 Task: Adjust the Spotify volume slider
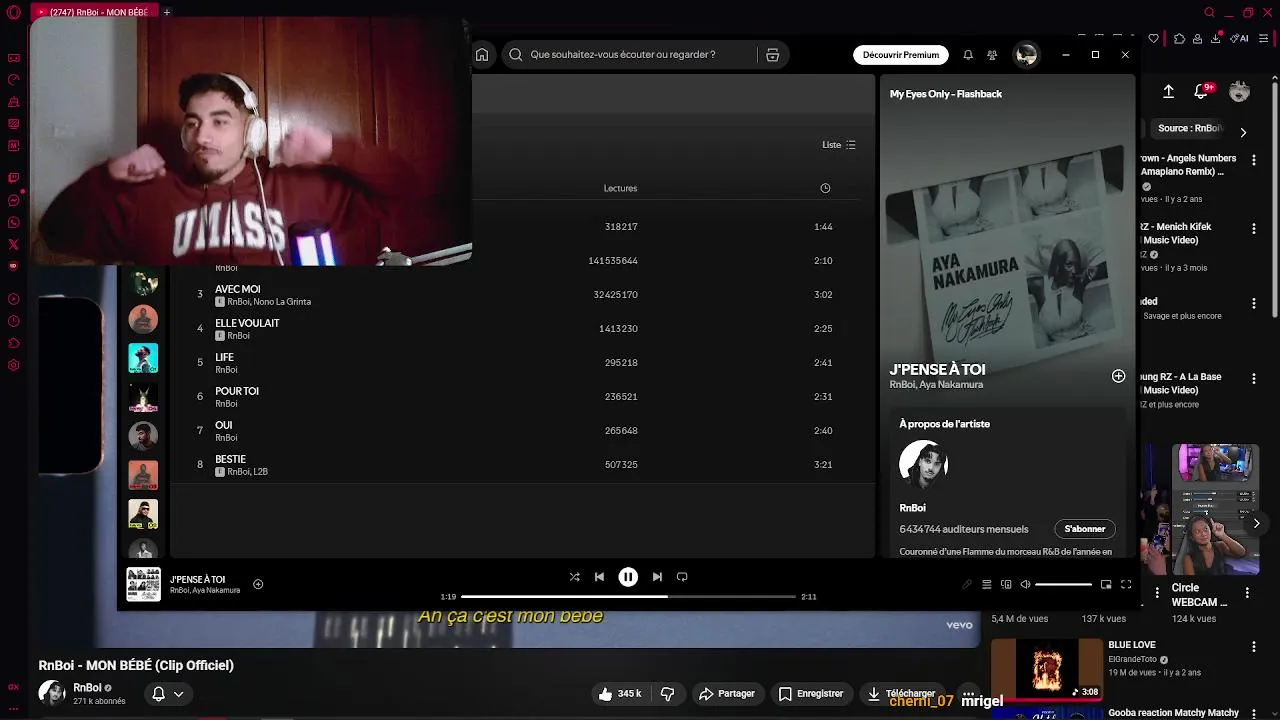[x=1063, y=584]
